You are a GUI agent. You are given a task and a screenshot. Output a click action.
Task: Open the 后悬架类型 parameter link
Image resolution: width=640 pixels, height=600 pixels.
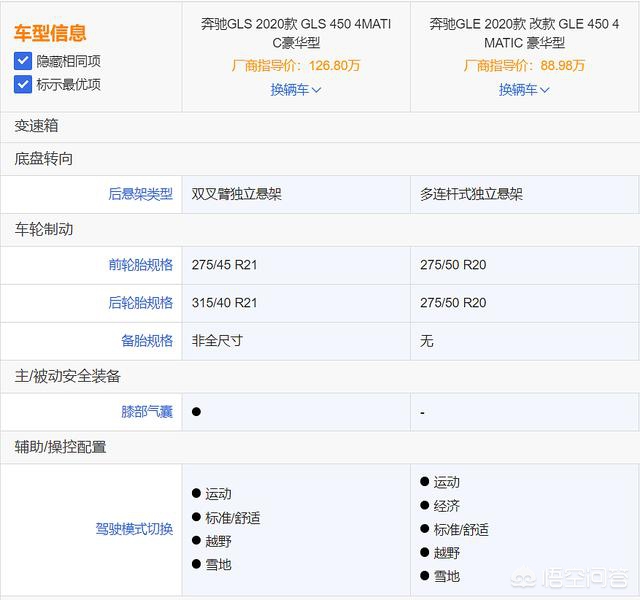click(140, 194)
